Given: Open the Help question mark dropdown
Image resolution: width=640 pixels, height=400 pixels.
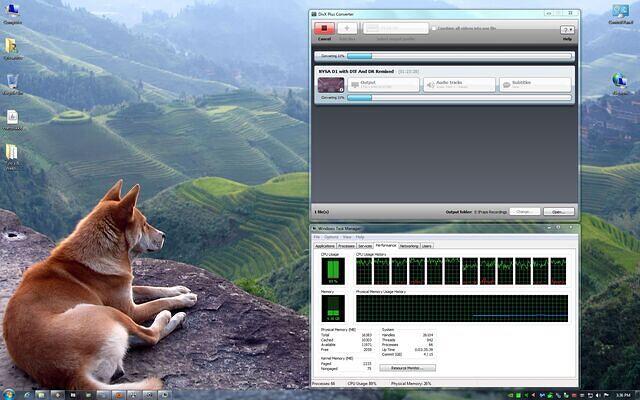Looking at the screenshot, I should 567,31.
